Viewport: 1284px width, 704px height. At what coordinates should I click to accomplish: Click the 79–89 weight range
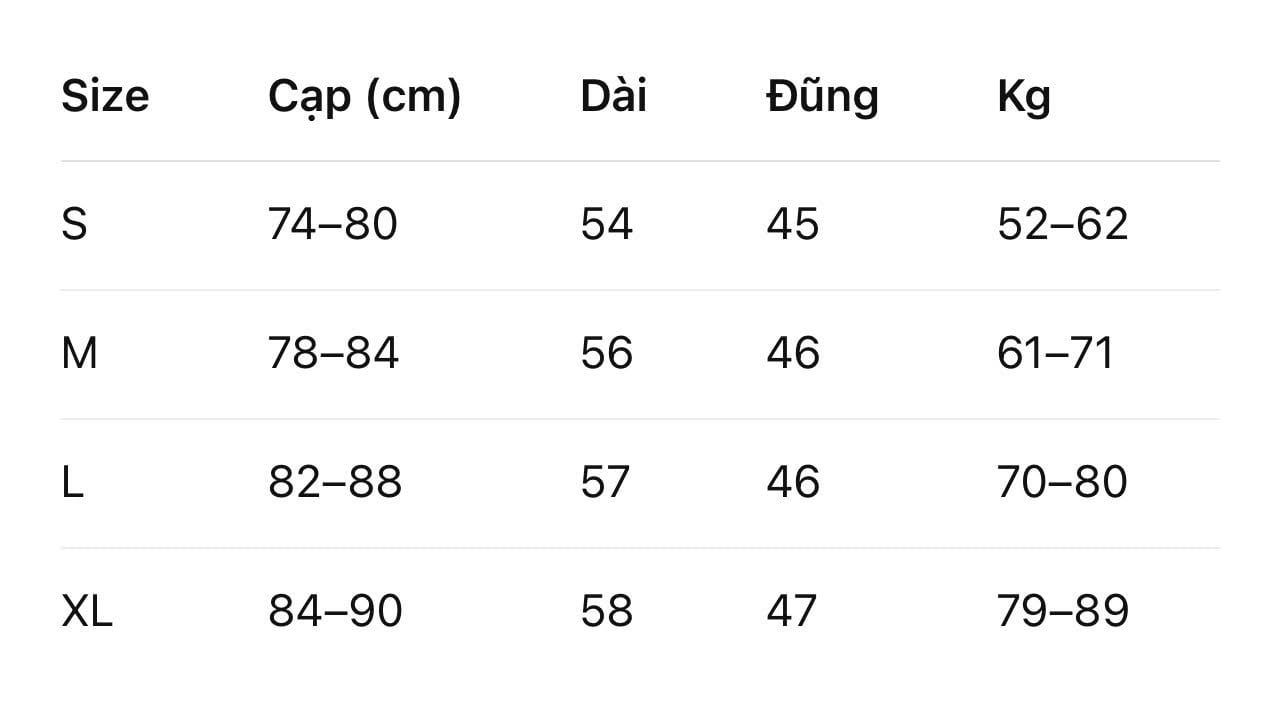(x=1062, y=611)
